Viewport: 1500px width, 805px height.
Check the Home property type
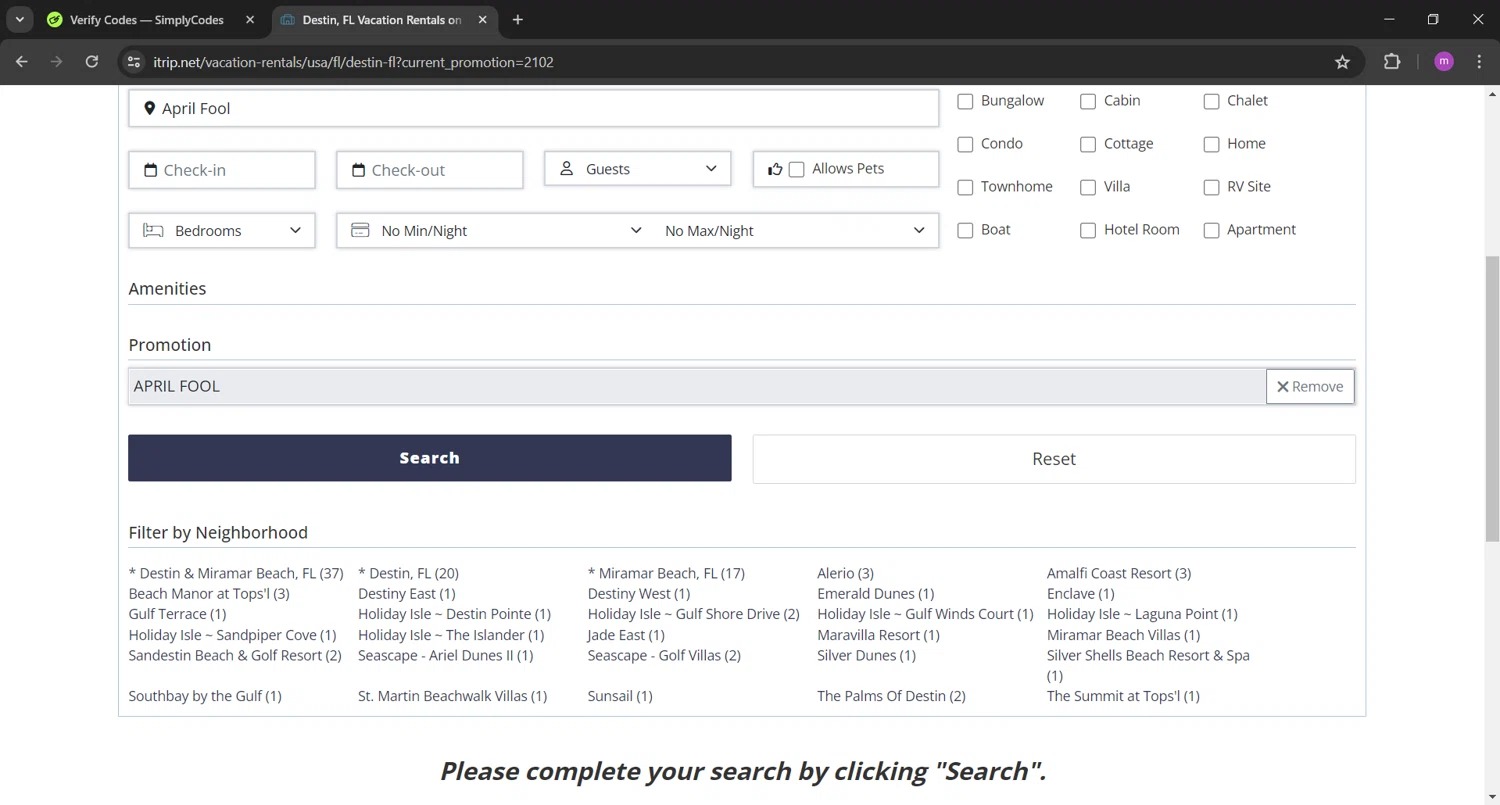pos(1212,144)
